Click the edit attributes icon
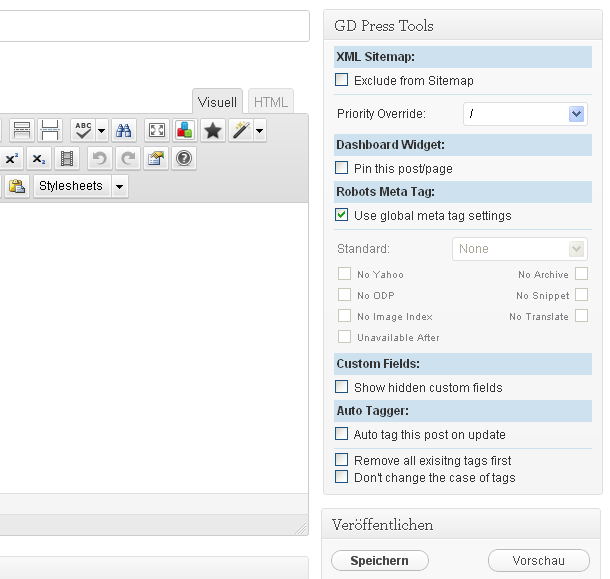This screenshot has width=610, height=579. coord(156,158)
